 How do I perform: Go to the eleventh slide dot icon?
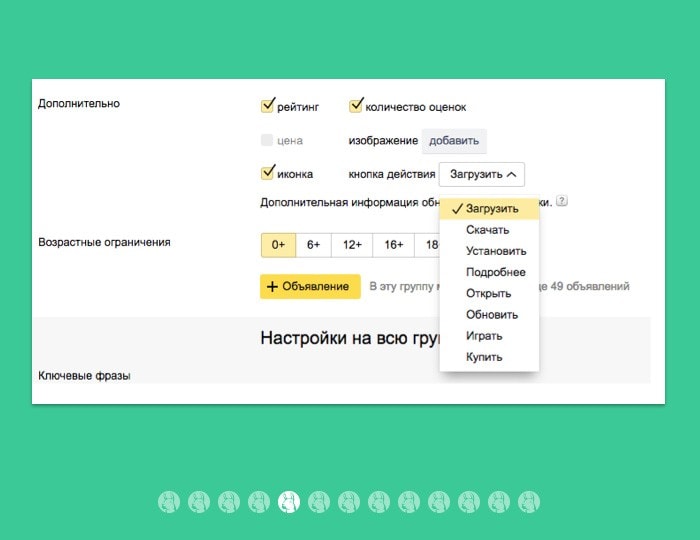coord(469,502)
